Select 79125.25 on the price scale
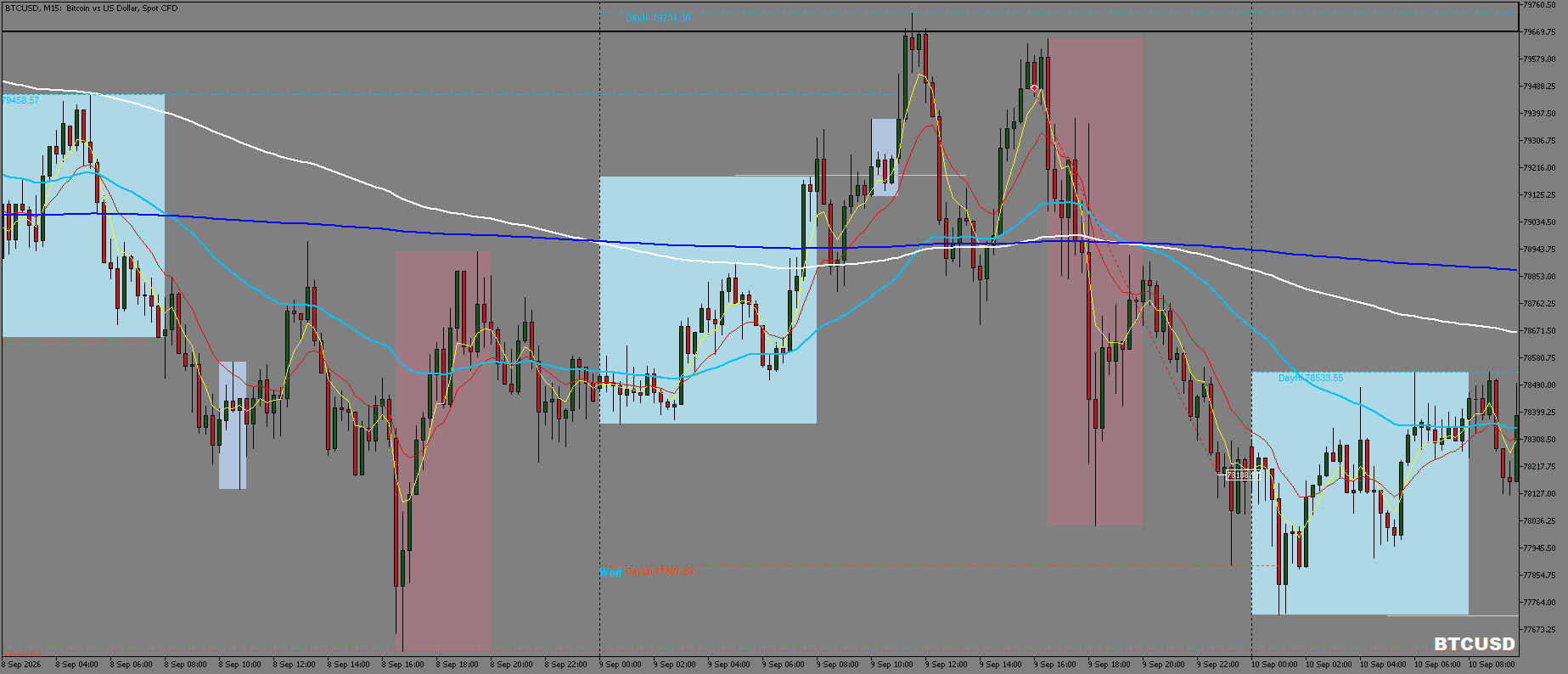1568x674 pixels. point(1540,195)
